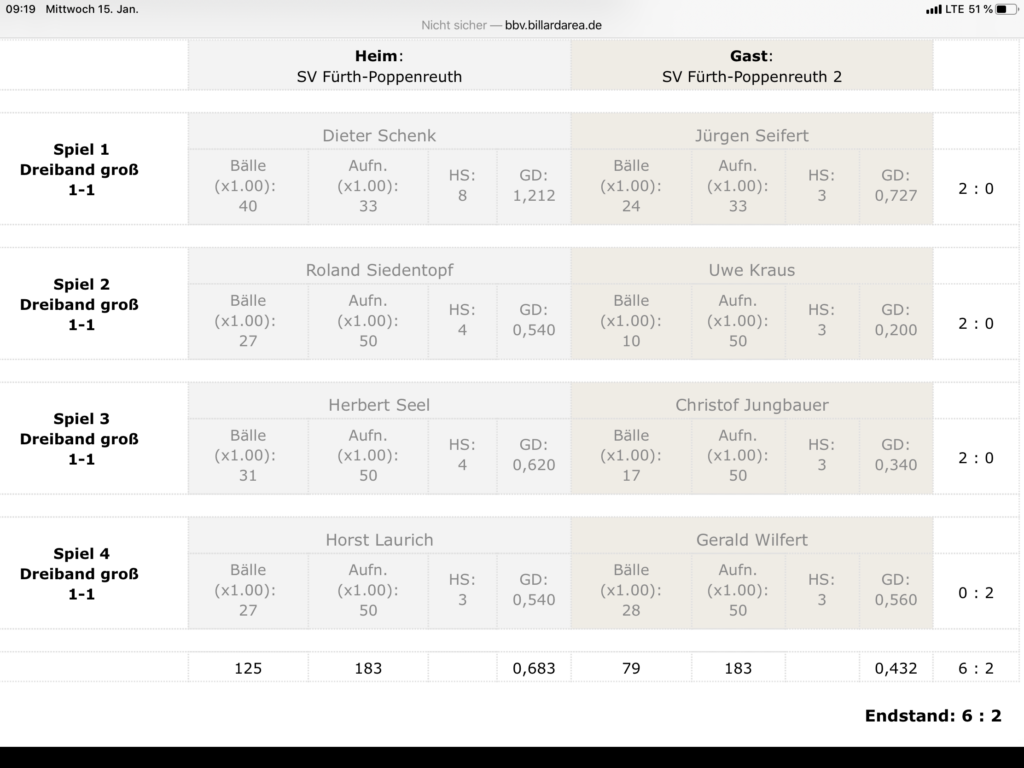Click Dieter Schenk's GD value 1,212
1024x768 pixels.
pyautogui.click(x=533, y=195)
